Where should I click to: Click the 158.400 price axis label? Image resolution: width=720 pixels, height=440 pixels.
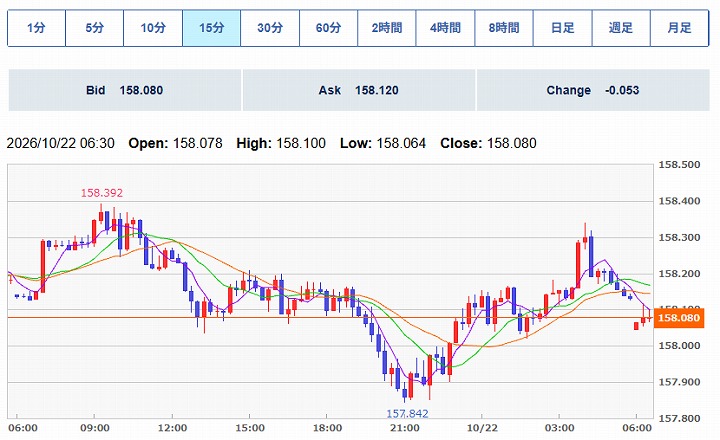[x=680, y=201]
